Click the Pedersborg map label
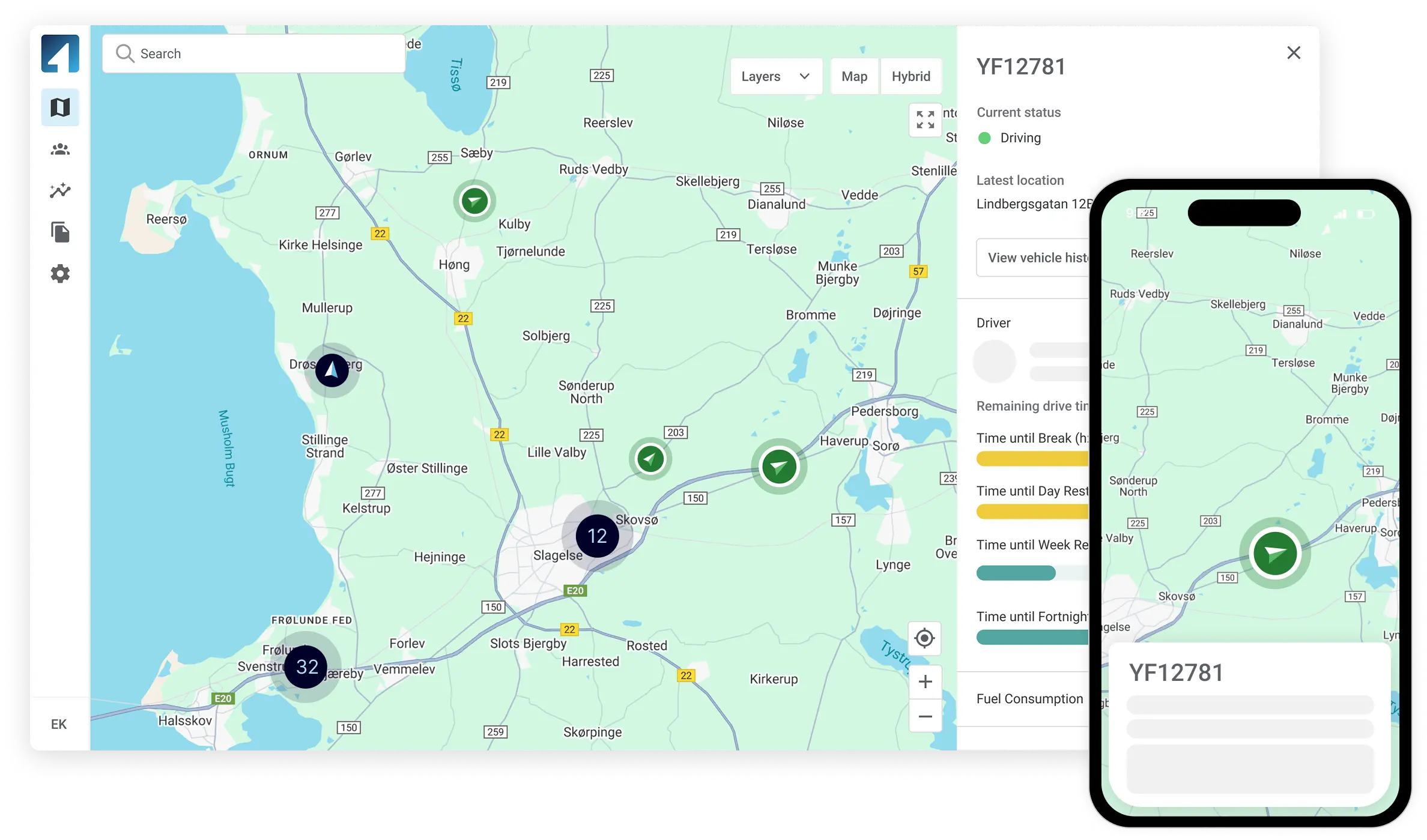 (x=885, y=411)
